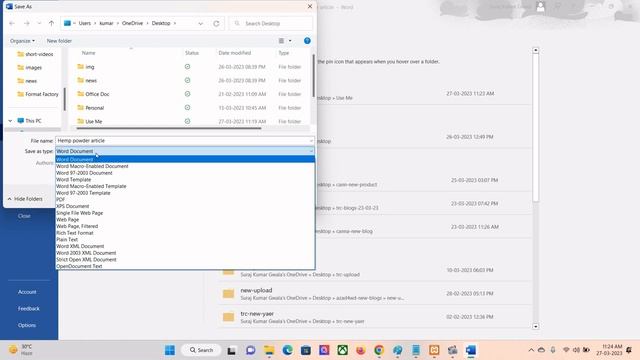640x360 pixels.
Task: Sort by Name column header
Action: 89,53
